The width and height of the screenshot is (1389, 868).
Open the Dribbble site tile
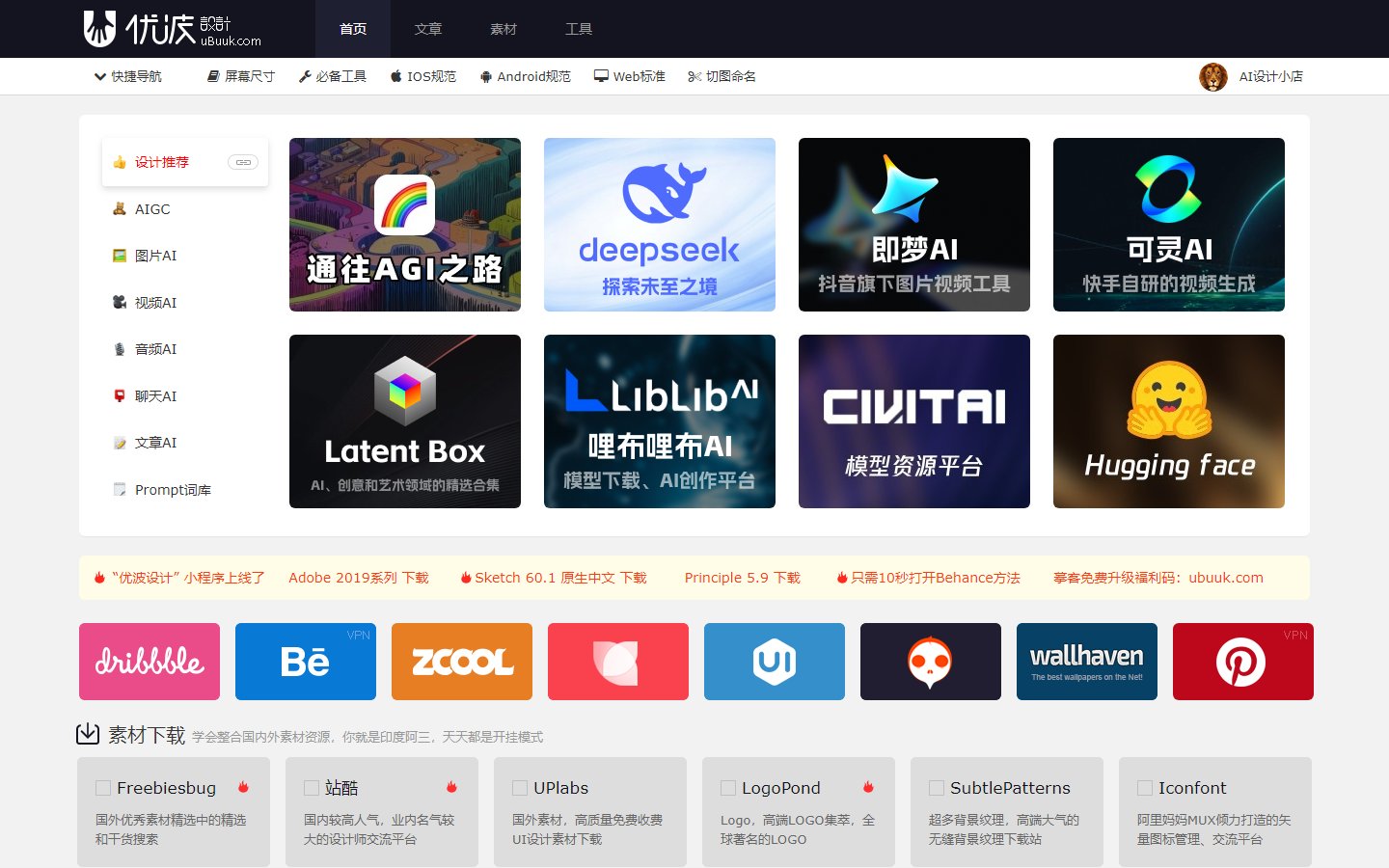[150, 662]
